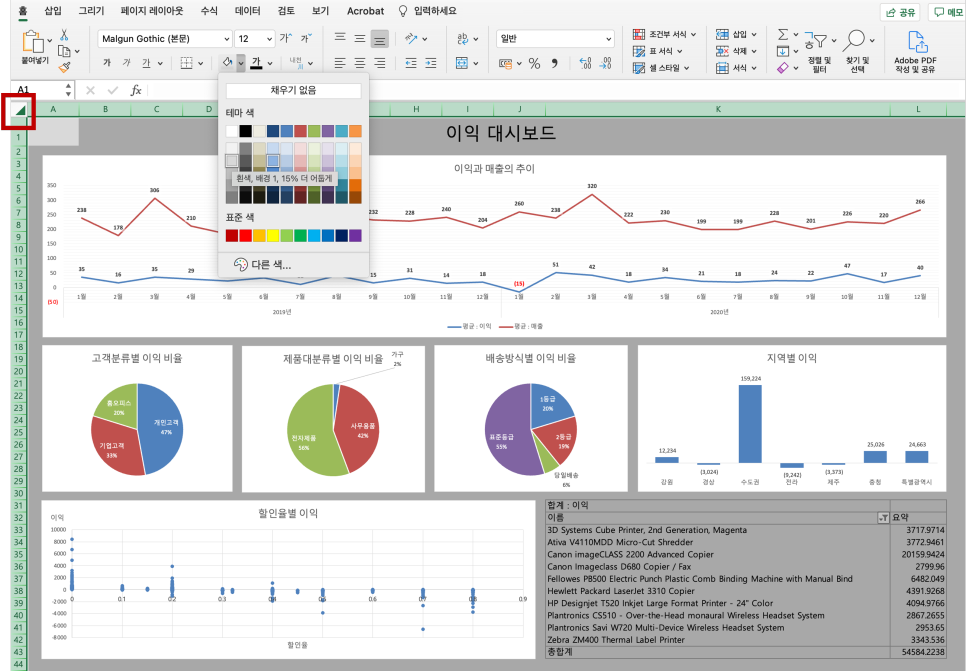Apply comma style number format
This screenshot has height=671, width=966.
[555, 63]
